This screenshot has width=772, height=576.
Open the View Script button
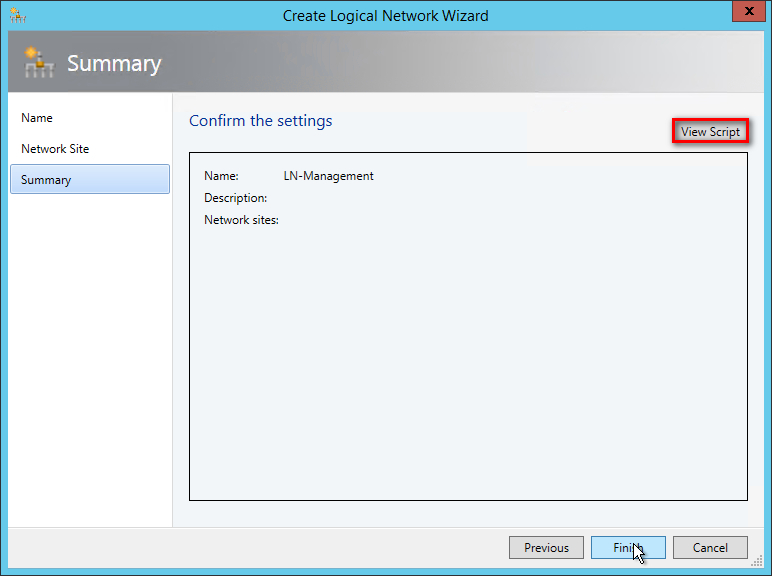pos(710,132)
